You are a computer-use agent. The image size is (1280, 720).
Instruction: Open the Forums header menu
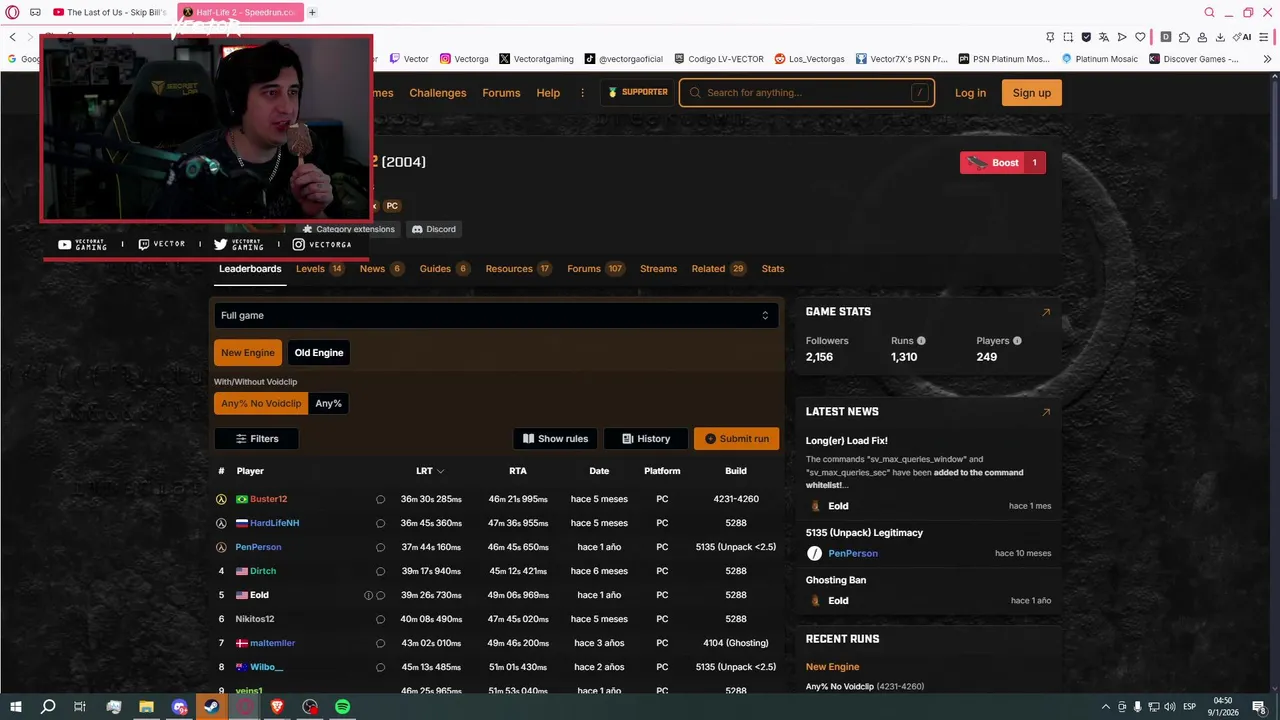pyautogui.click(x=501, y=93)
